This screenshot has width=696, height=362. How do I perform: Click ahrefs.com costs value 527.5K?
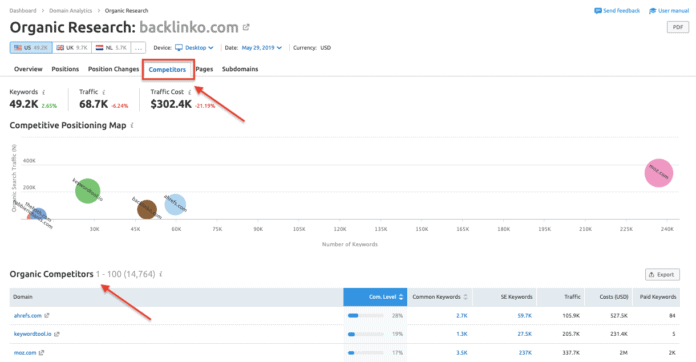pos(619,316)
